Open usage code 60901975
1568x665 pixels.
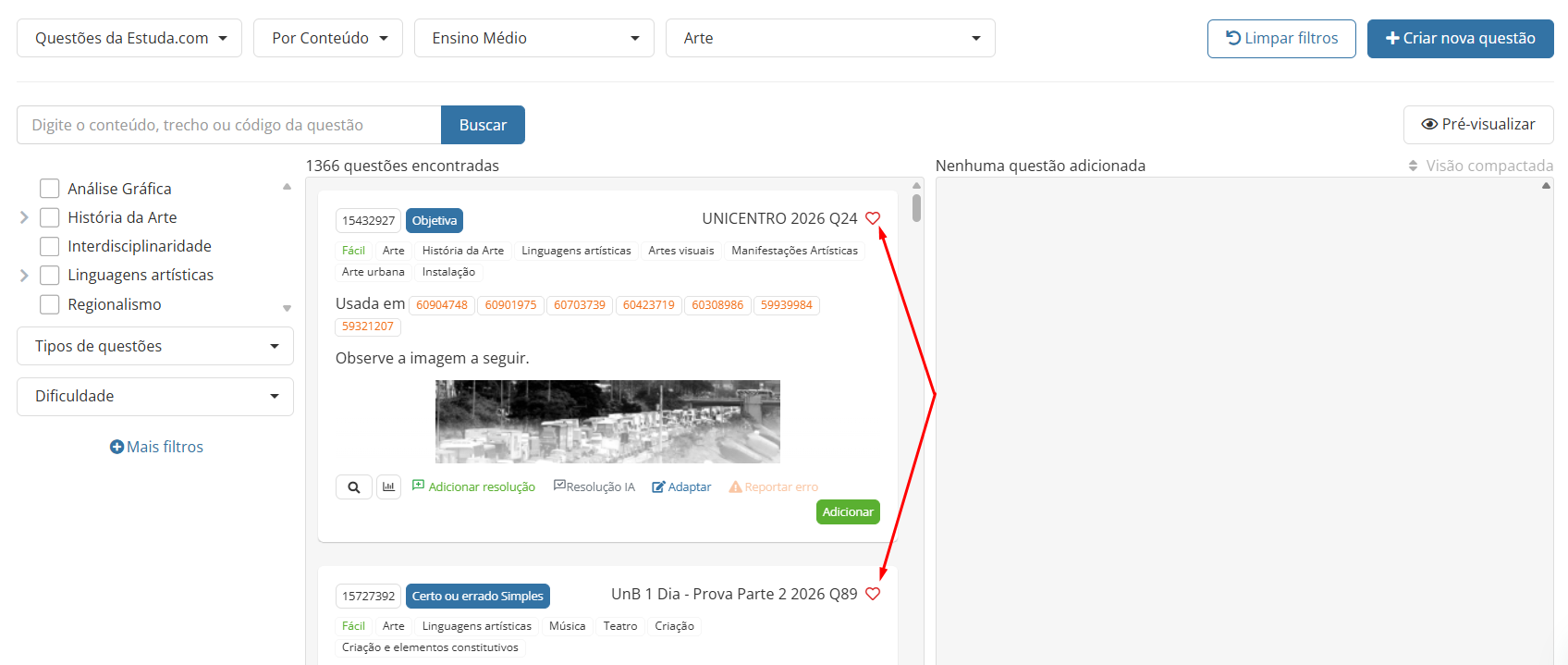pos(510,305)
